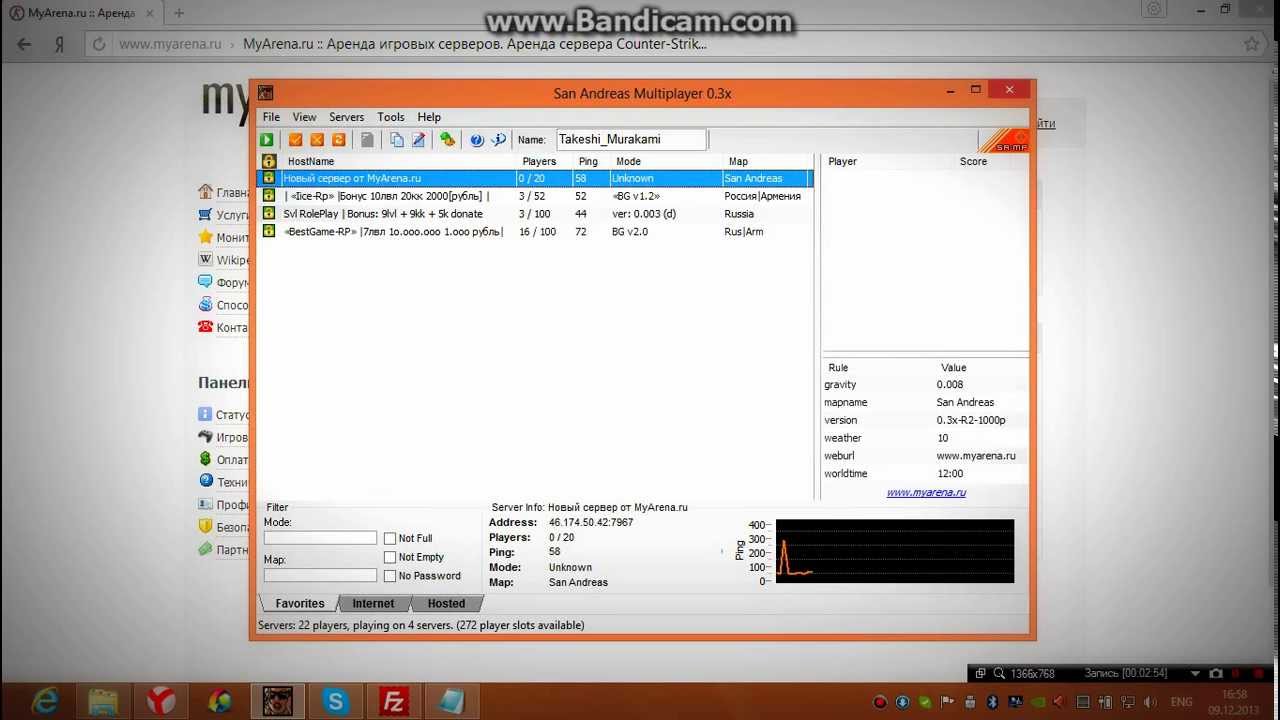This screenshot has height=720, width=1280.
Task: Click lock icon of Svl RolePlay row
Action: coord(268,213)
